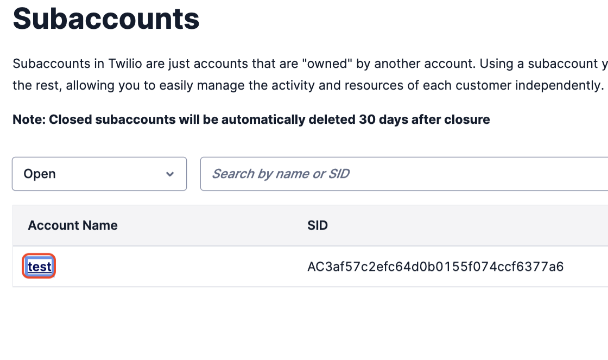The image size is (608, 360).
Task: Click the second line of the description paragraph
Action: click(x=308, y=85)
